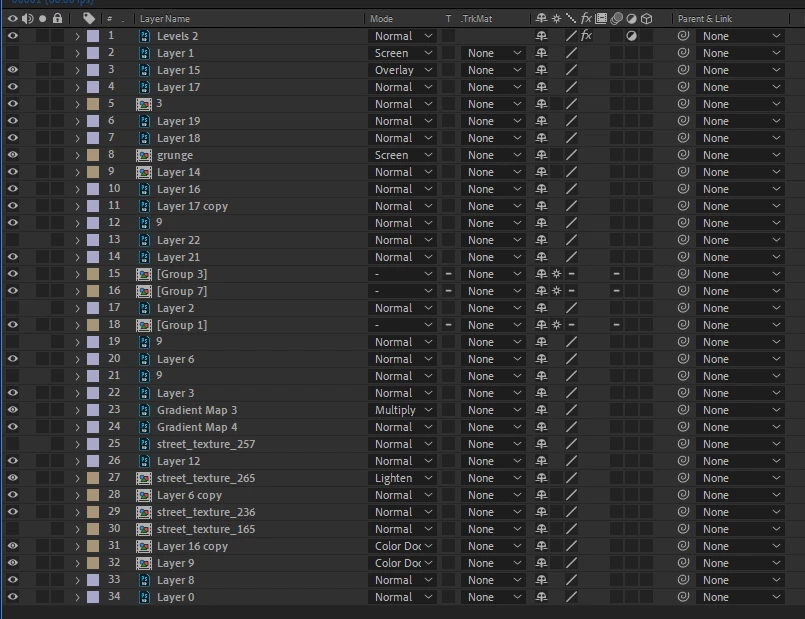Click parent pick whip for Gradient Map 3
The image size is (805, 619).
click(x=683, y=410)
